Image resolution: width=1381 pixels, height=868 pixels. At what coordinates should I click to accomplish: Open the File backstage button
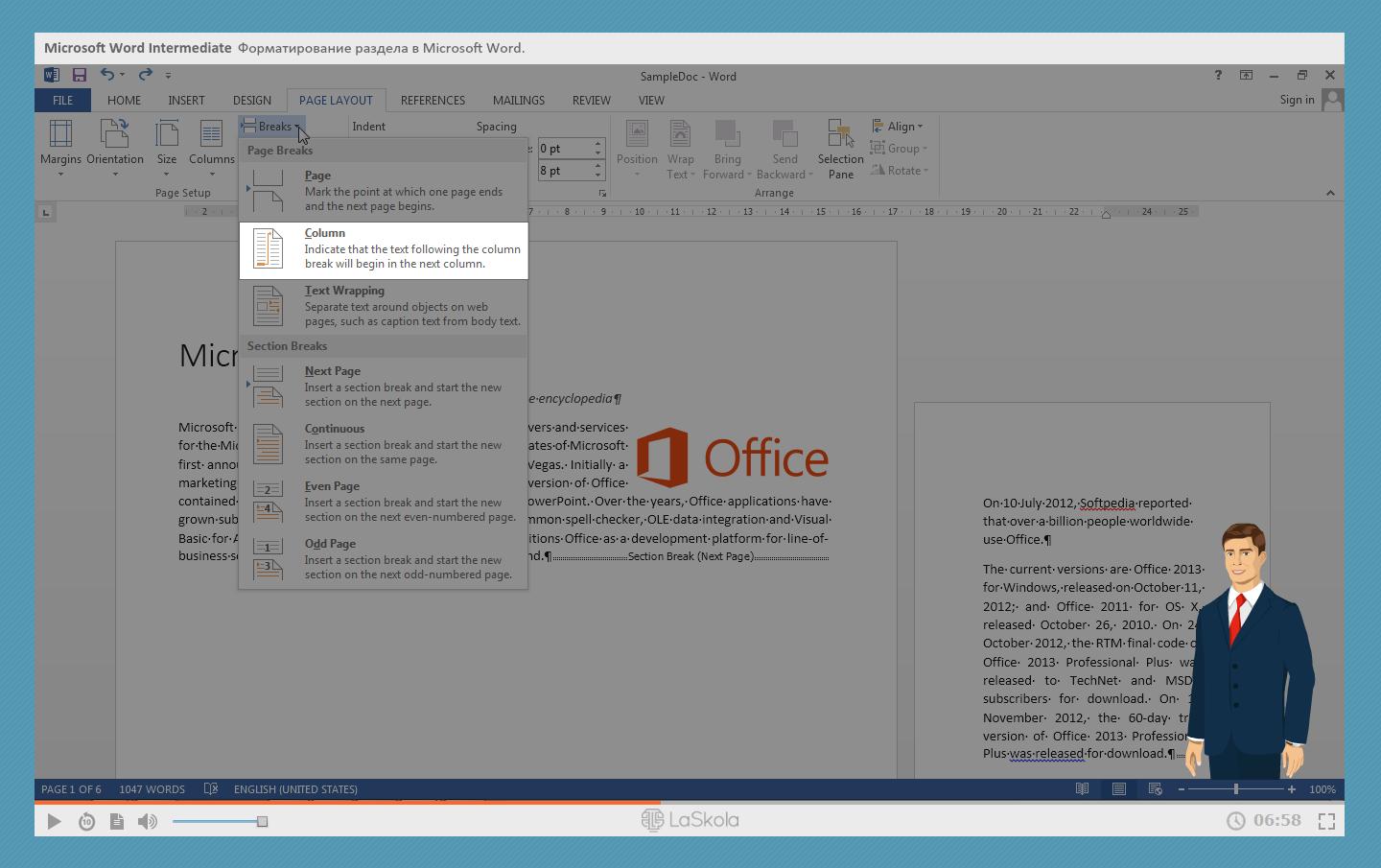(x=62, y=101)
